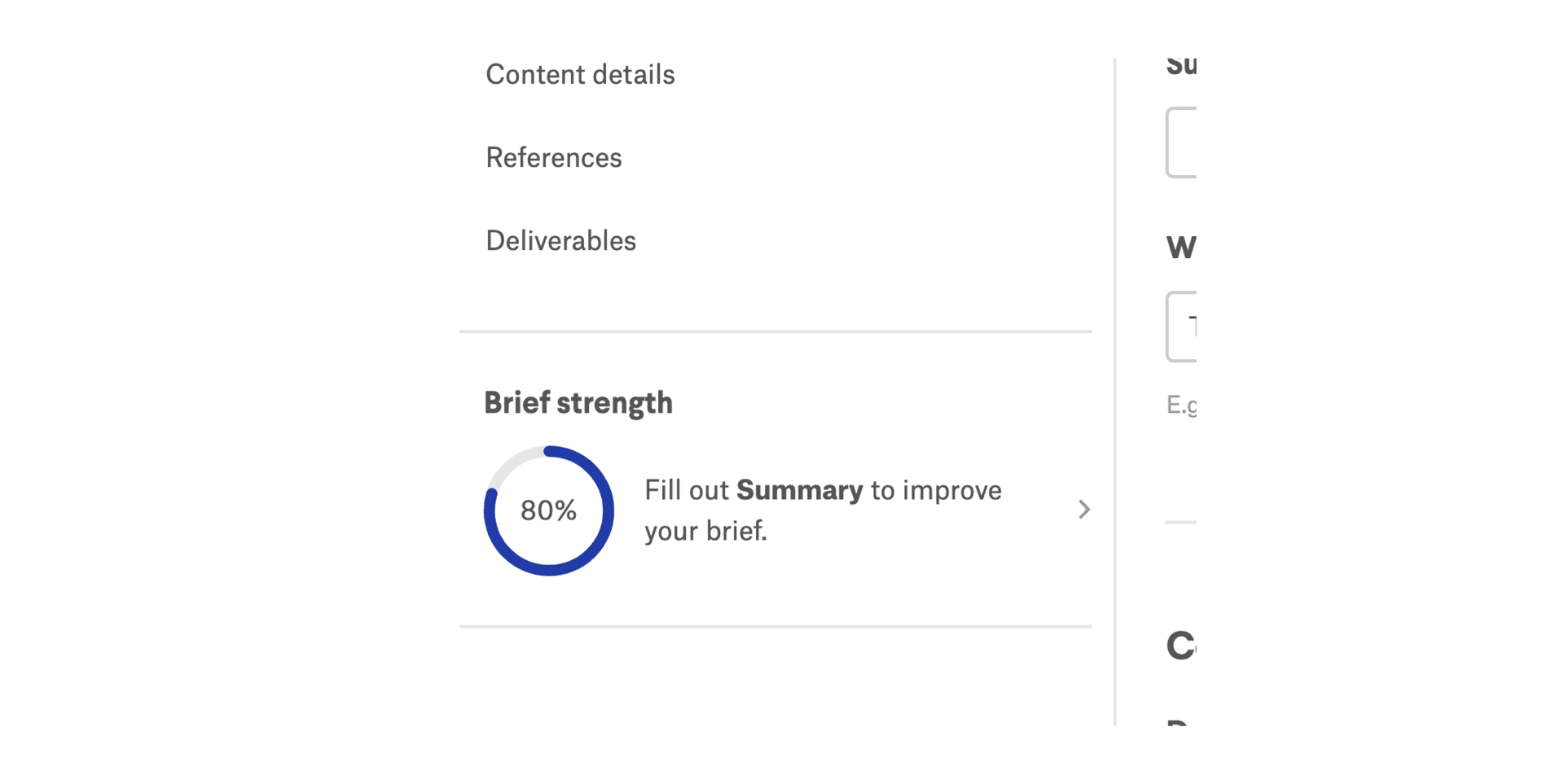Open the Deliverables section
The width and height of the screenshot is (1564, 784).
click(x=560, y=240)
